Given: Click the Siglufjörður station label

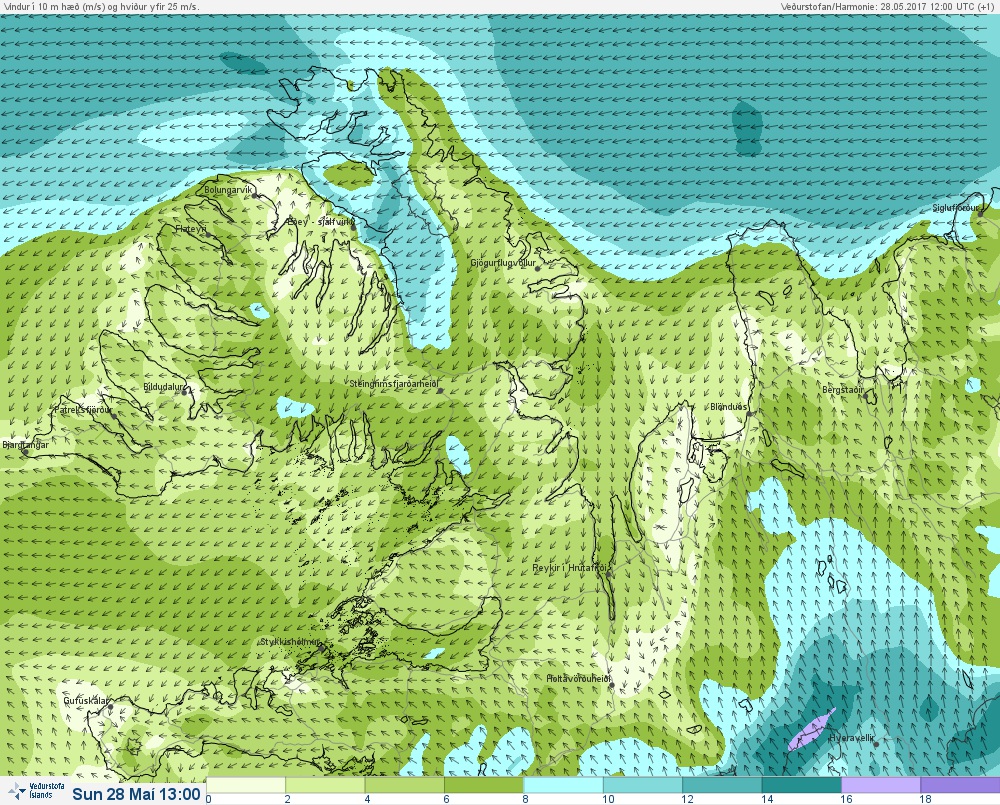Looking at the screenshot, I should coord(955,208).
